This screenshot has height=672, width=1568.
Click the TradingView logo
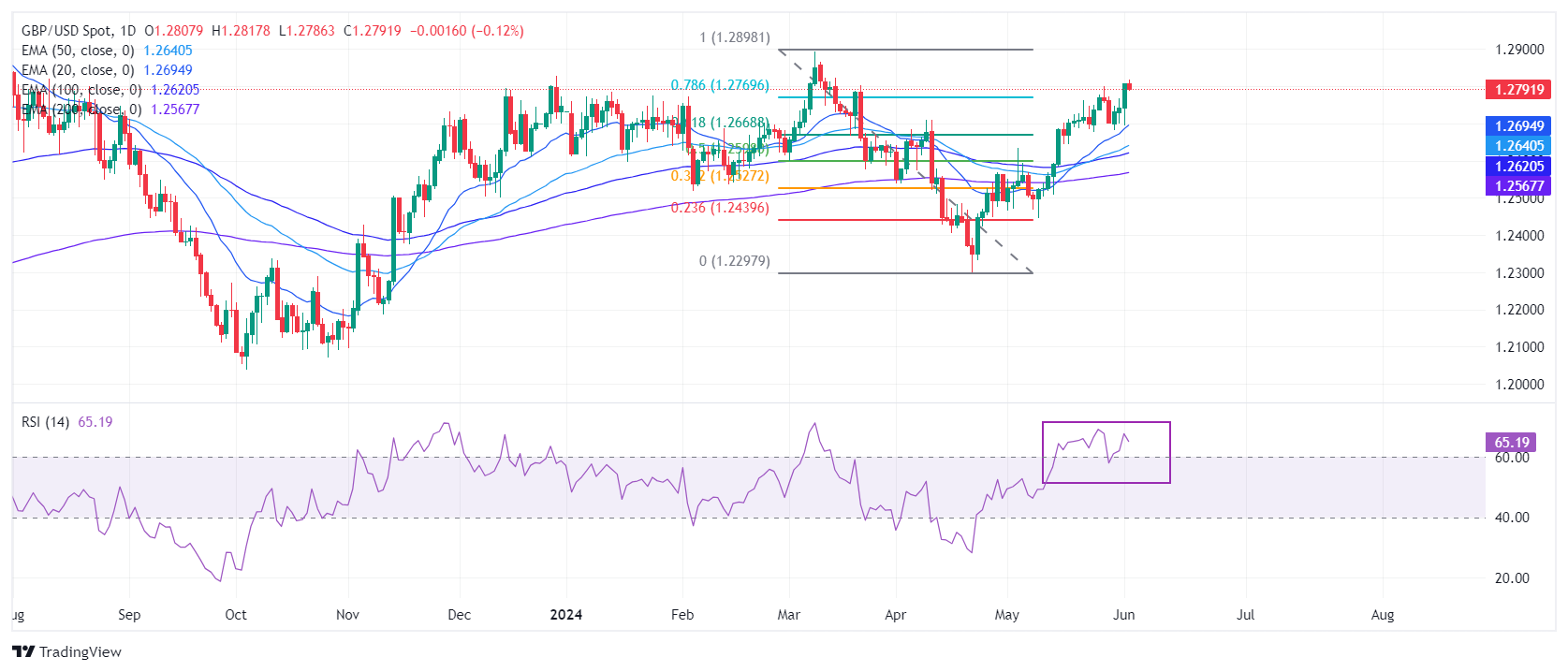pos(67,651)
